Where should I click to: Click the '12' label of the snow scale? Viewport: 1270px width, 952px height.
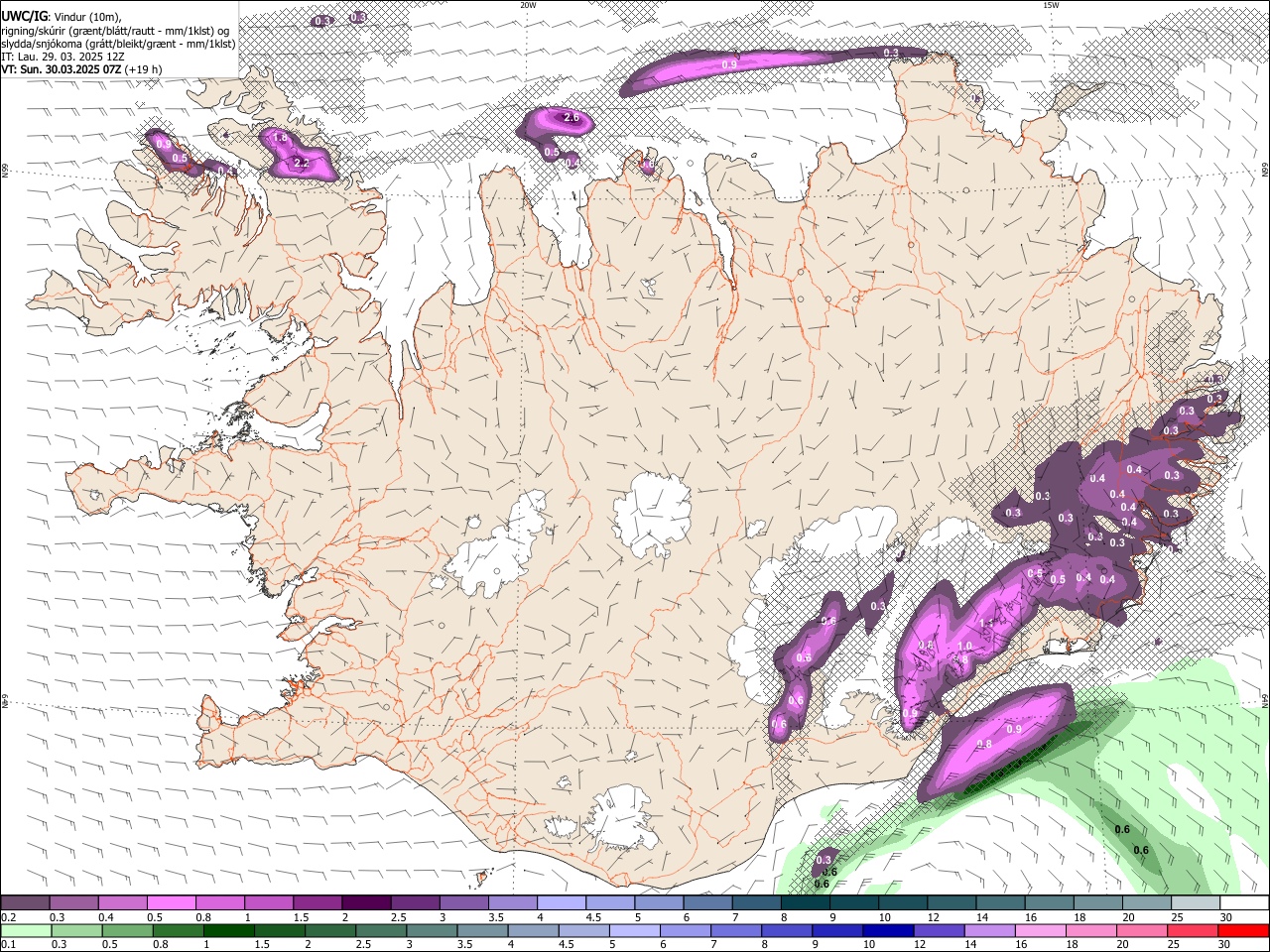pos(933,917)
